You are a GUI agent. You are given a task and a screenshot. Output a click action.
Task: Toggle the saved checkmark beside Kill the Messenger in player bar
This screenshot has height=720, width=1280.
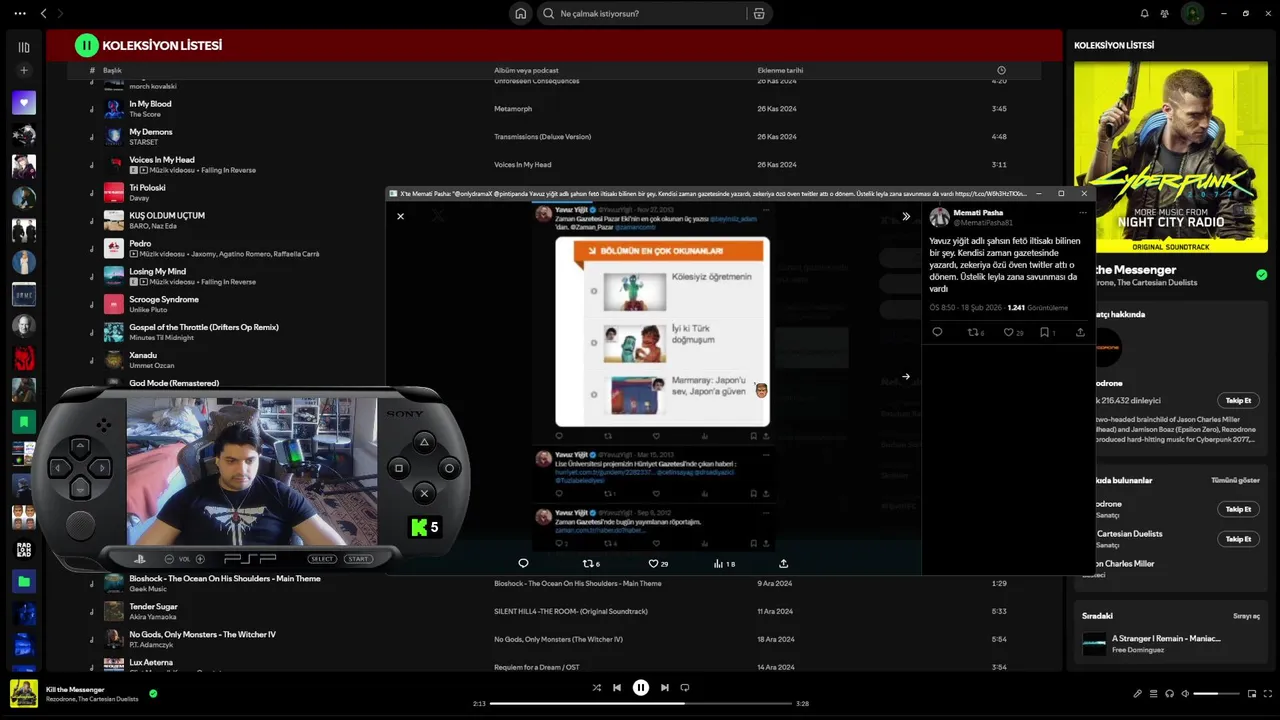[153, 693]
